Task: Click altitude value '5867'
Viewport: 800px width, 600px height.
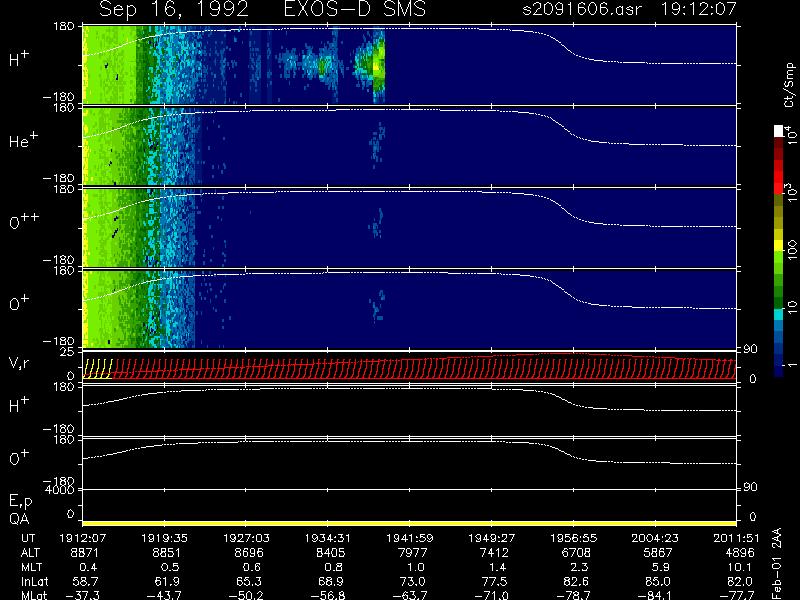Action: click(x=658, y=553)
